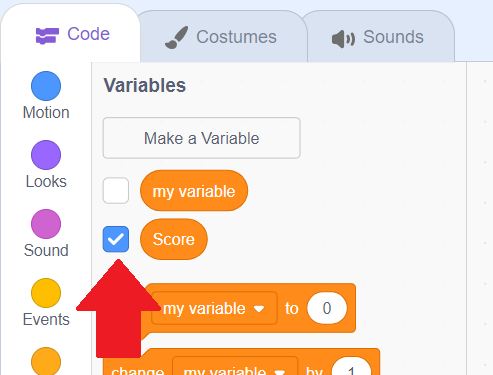Click the change-by value field showing 1
Image resolution: width=493 pixels, height=375 pixels.
[351, 367]
